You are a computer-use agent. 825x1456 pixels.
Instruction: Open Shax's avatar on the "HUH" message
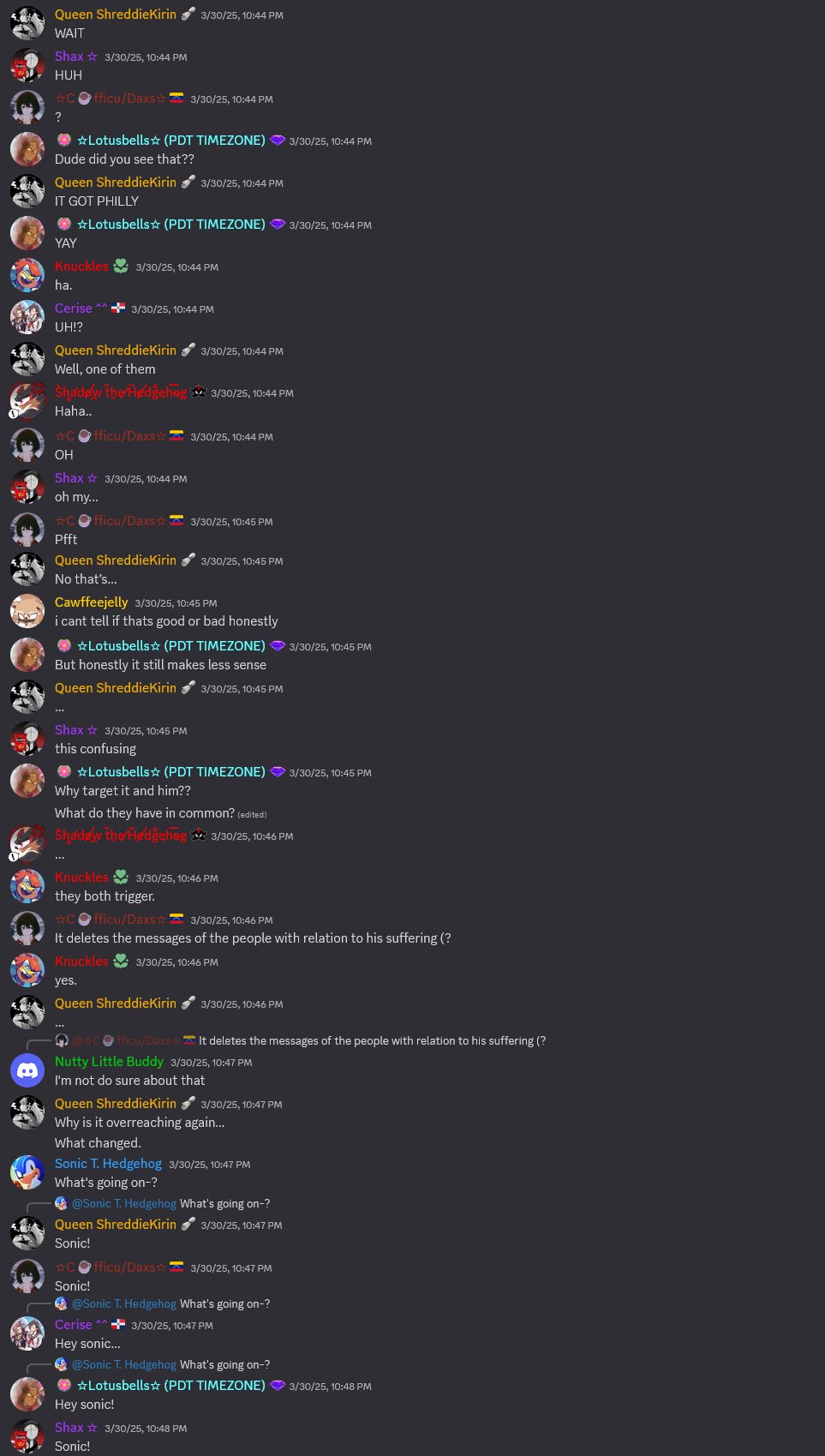pos(27,65)
